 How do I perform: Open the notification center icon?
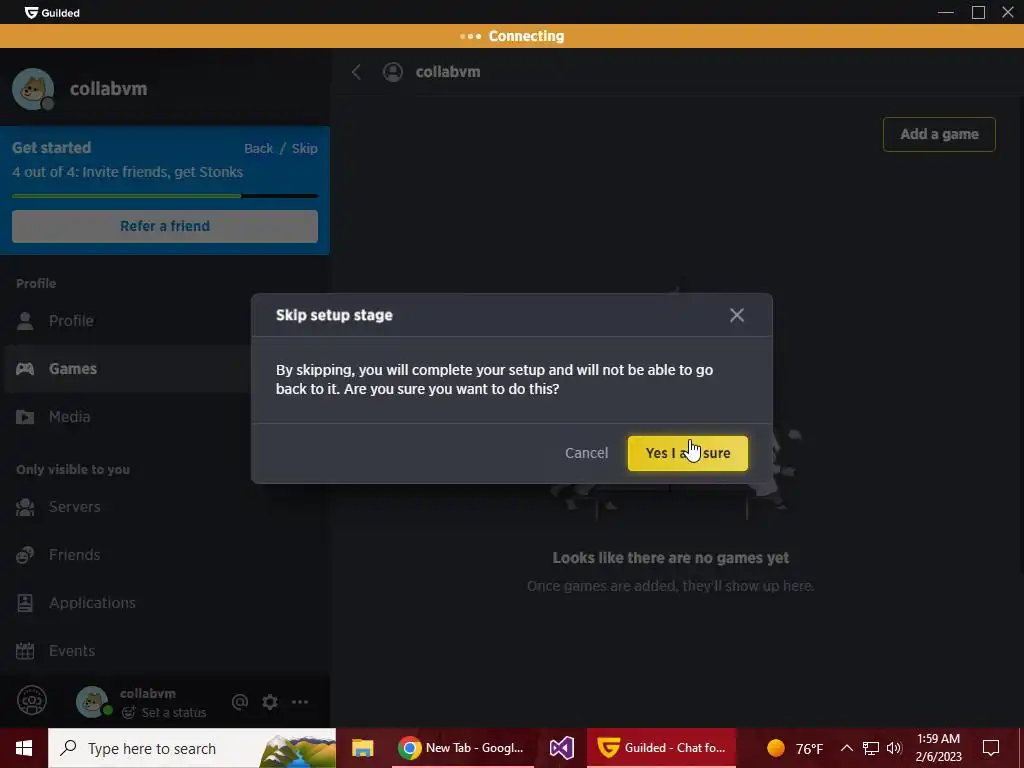[x=991, y=748]
